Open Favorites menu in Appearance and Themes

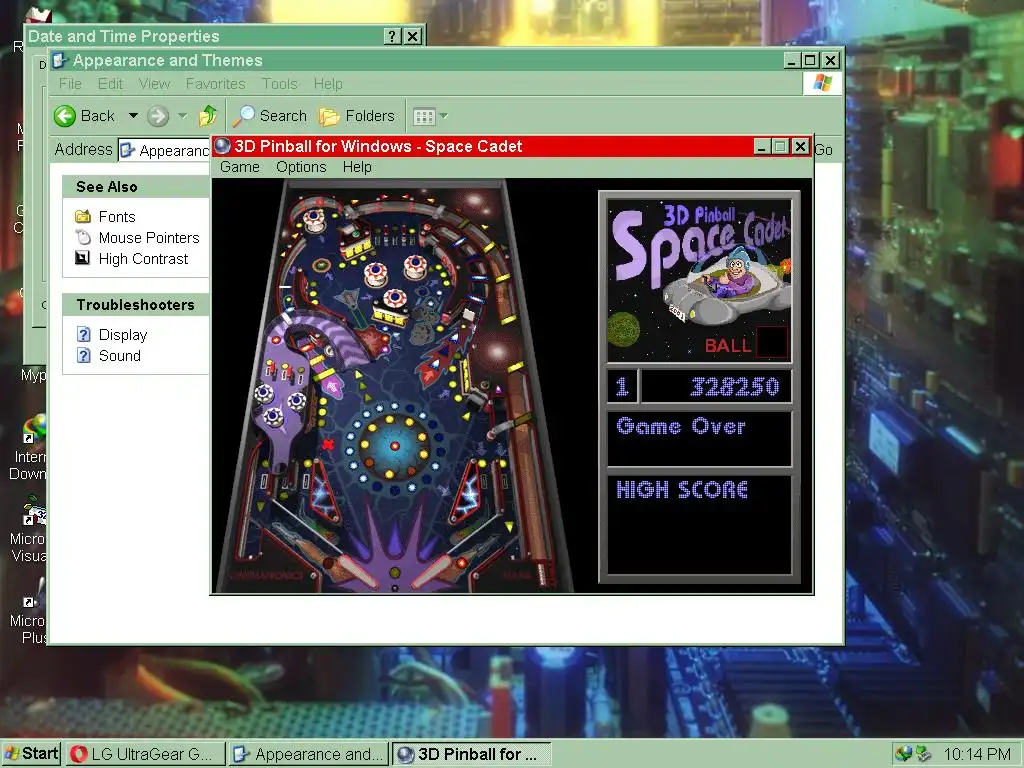[216, 84]
